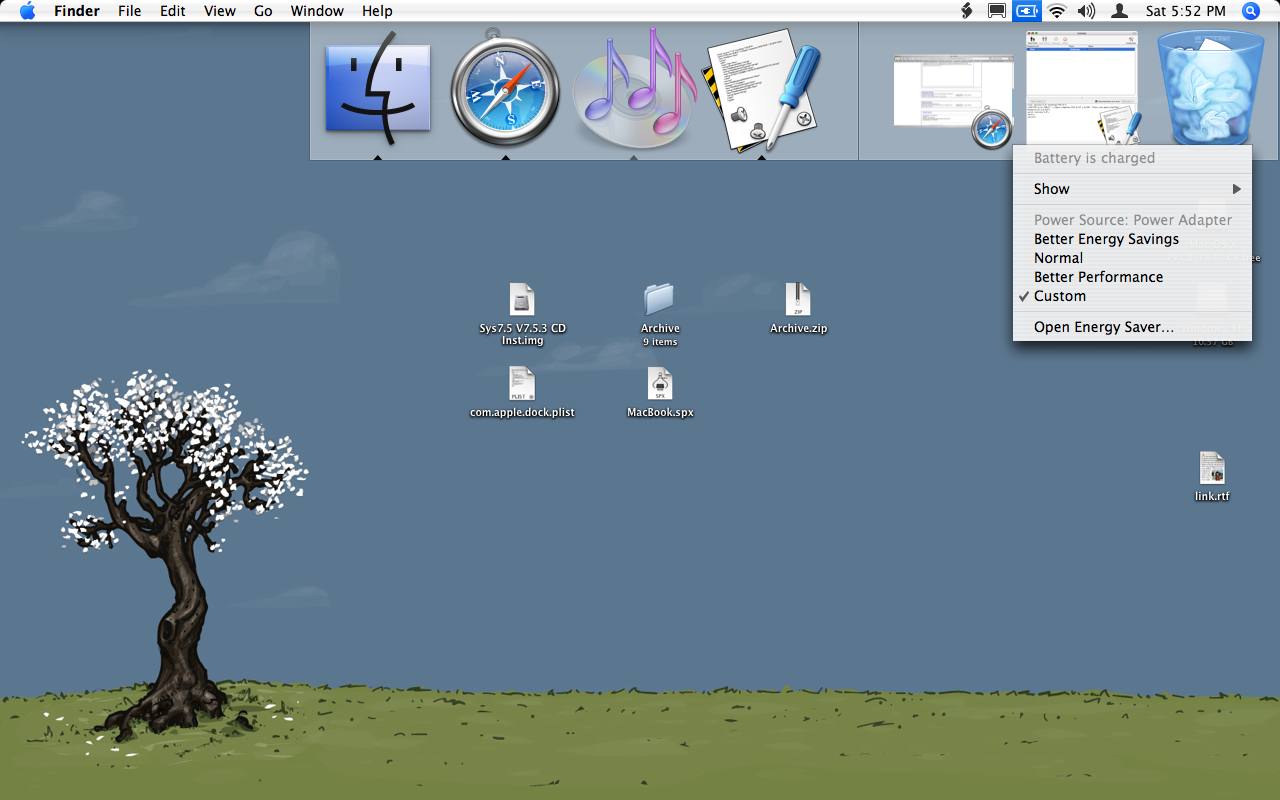Open the Script menu icon in menu bar

click(x=966, y=11)
